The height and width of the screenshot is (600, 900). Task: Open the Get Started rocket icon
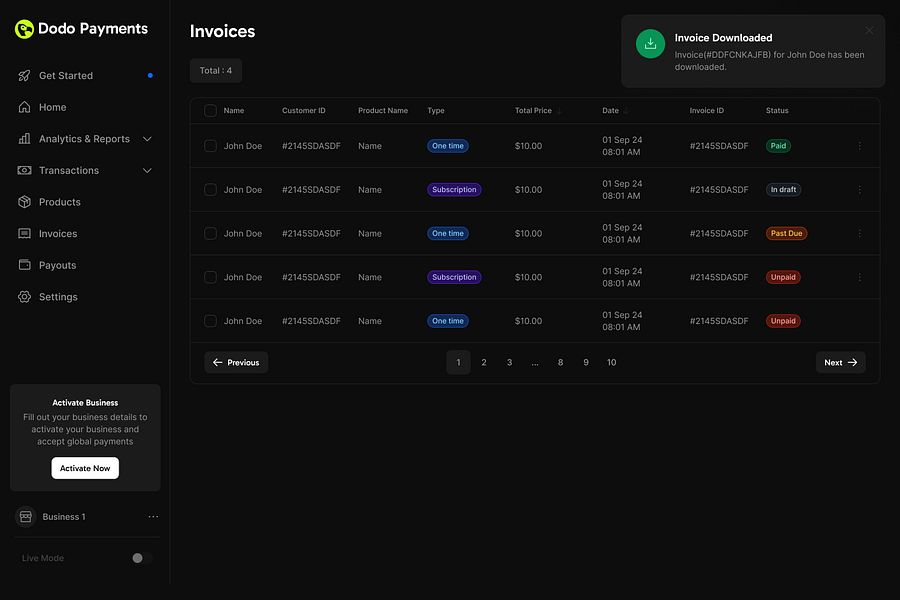24,75
